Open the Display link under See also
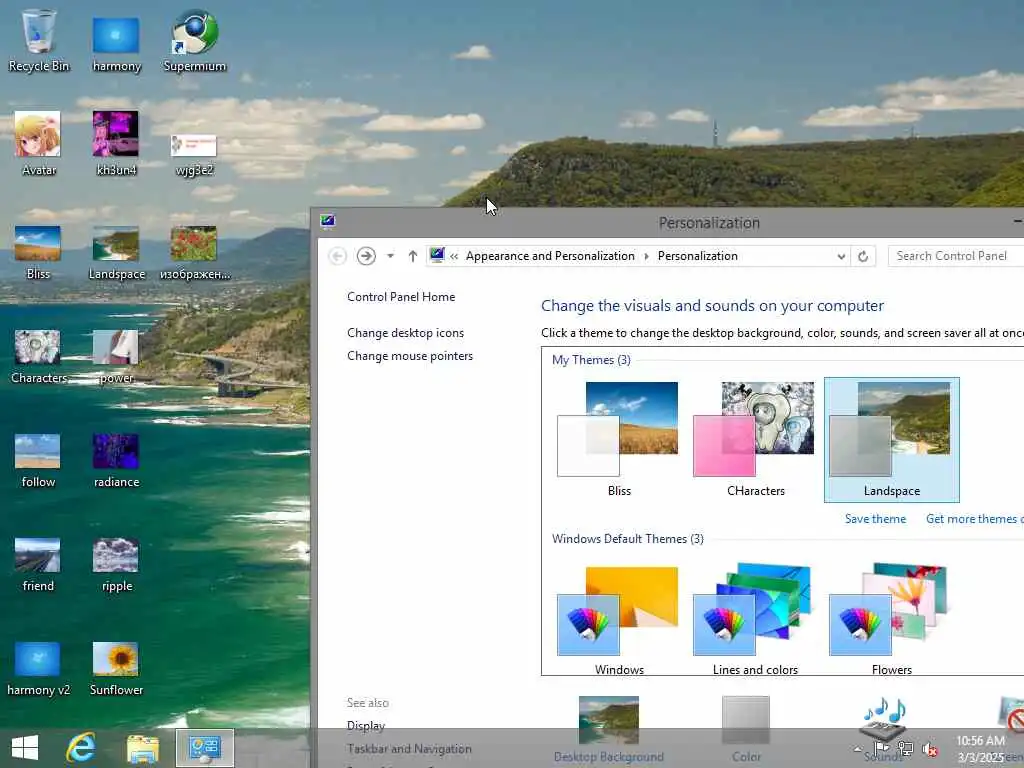 pyautogui.click(x=366, y=726)
